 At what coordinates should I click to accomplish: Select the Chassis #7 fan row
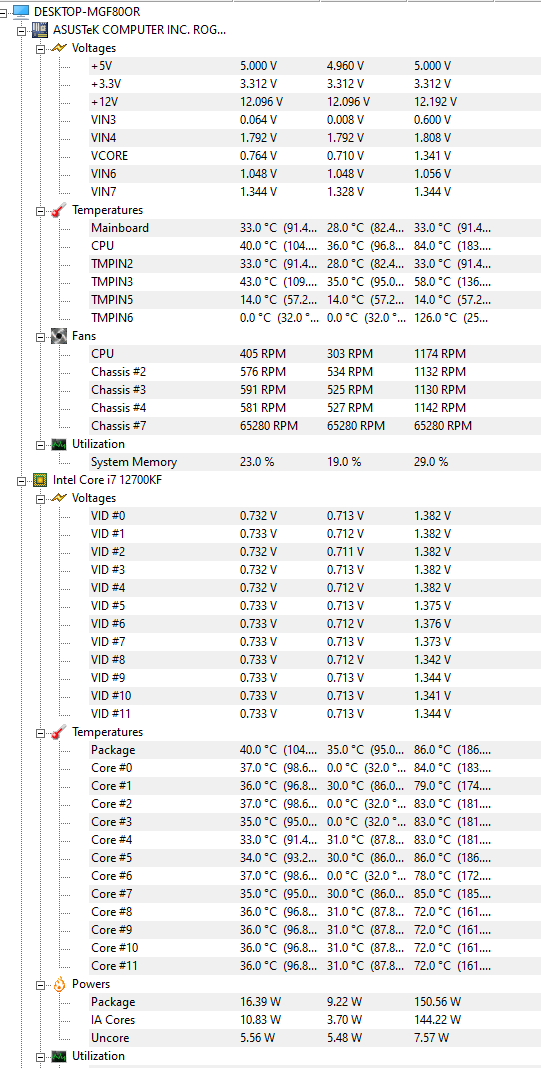pyautogui.click(x=314, y=426)
